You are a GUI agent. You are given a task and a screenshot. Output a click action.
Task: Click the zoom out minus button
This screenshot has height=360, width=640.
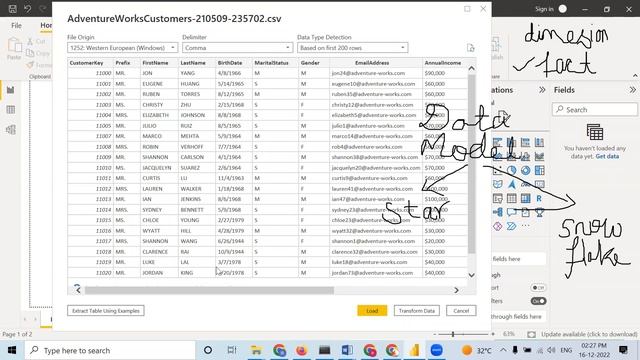(435, 334)
